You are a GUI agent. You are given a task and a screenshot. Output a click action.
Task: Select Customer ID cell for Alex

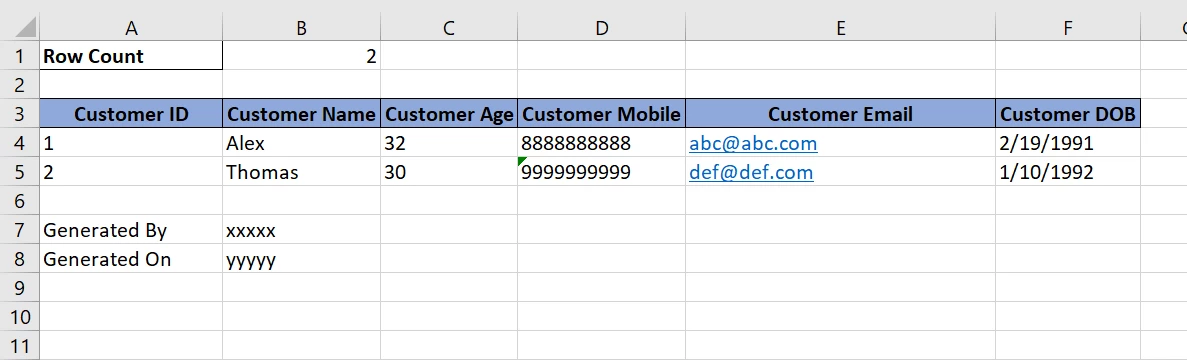(131, 142)
